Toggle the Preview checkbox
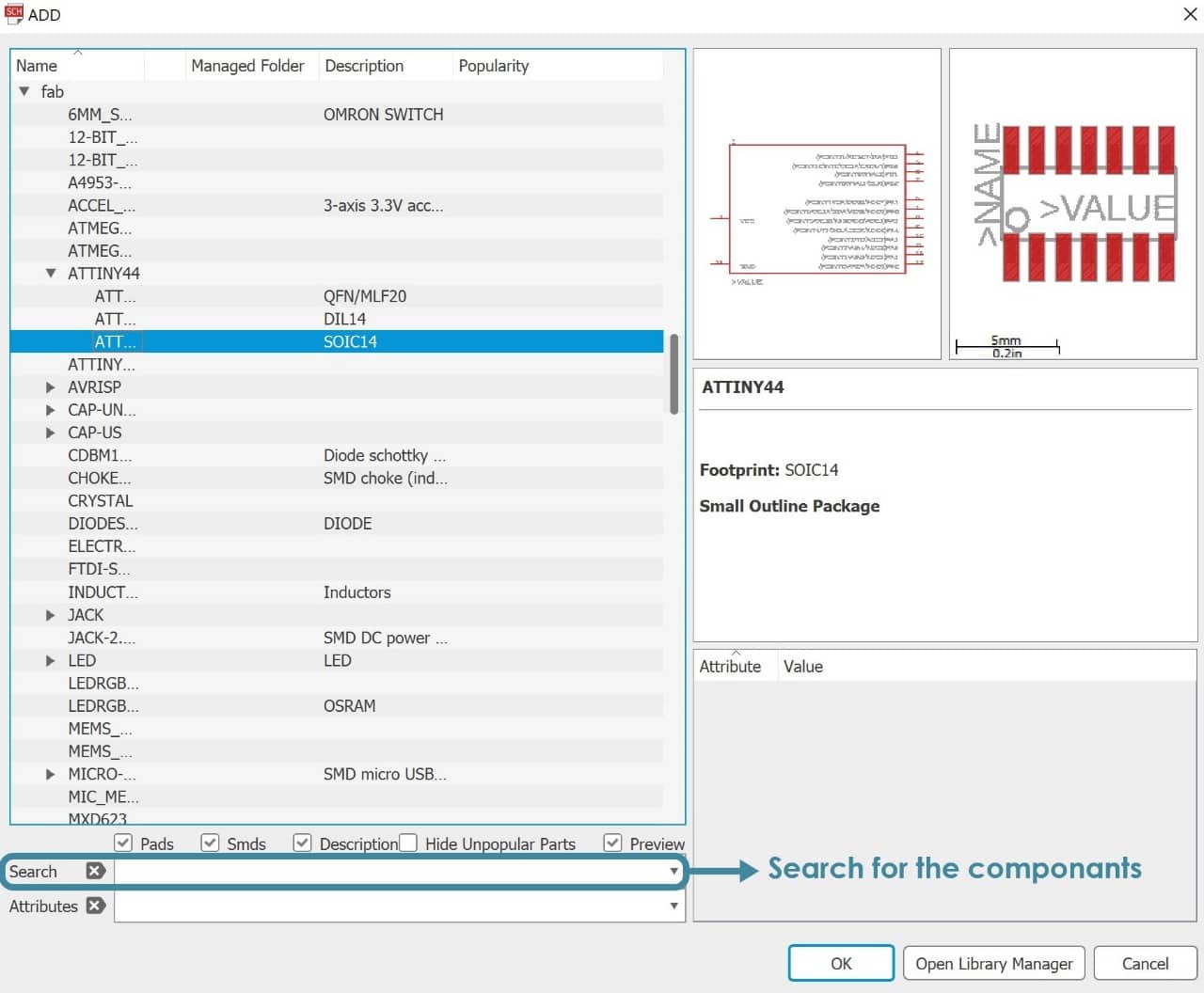The width and height of the screenshot is (1204, 993). [612, 843]
